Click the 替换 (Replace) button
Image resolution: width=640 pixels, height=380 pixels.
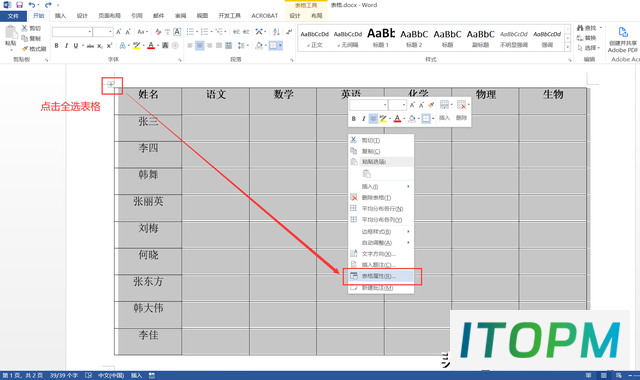point(587,38)
